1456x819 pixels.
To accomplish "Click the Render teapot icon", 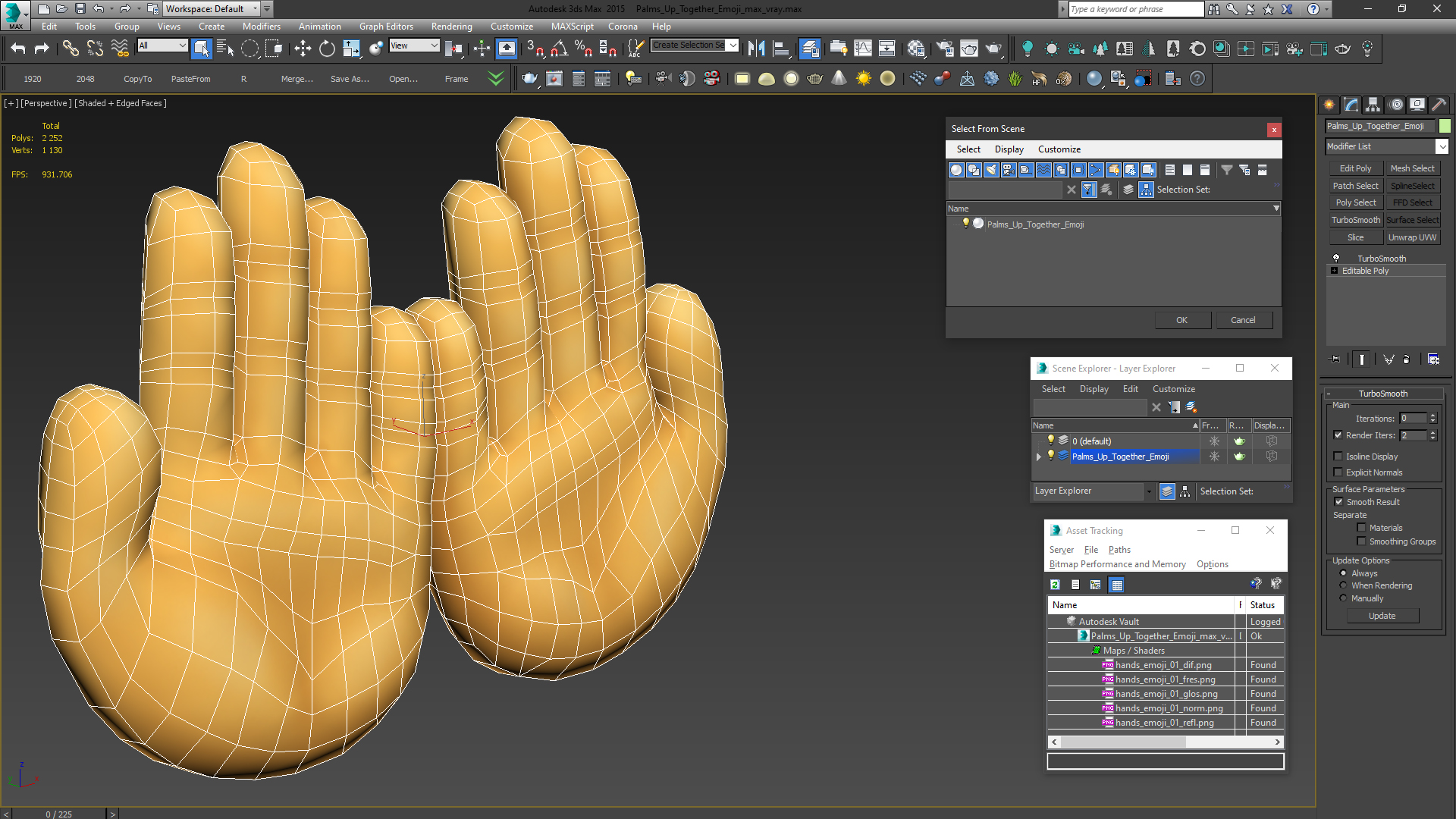I will (x=993, y=49).
